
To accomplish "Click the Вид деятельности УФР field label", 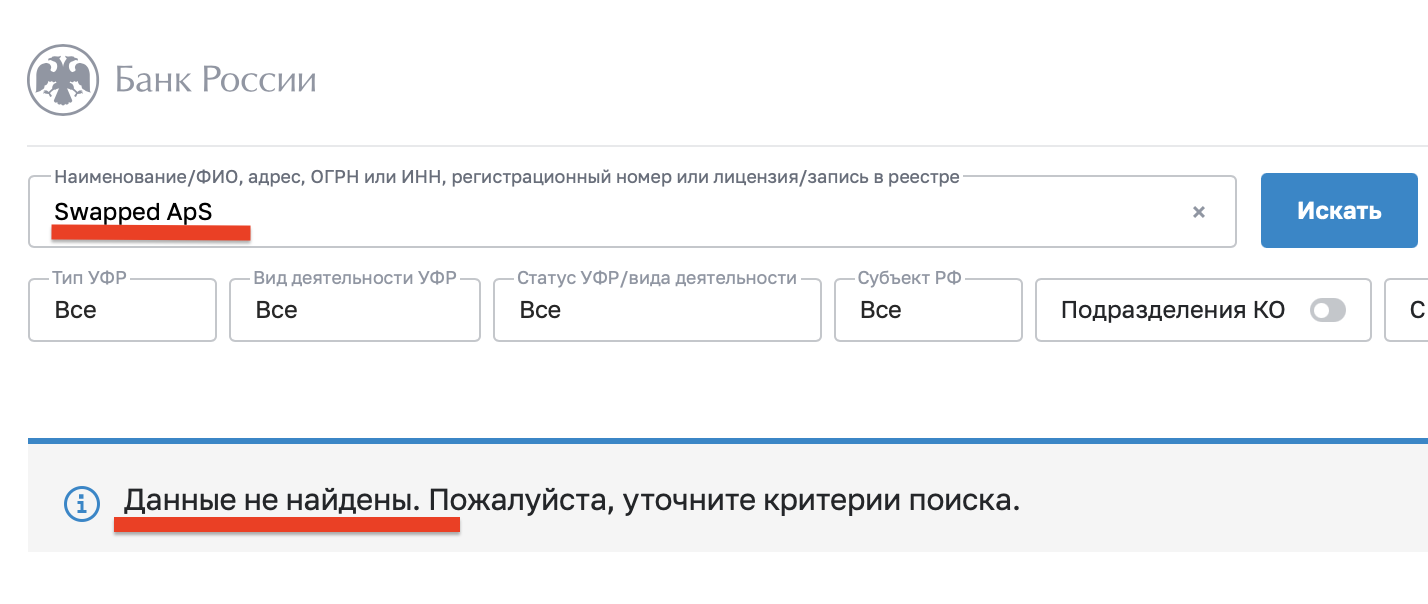I will click(354, 278).
